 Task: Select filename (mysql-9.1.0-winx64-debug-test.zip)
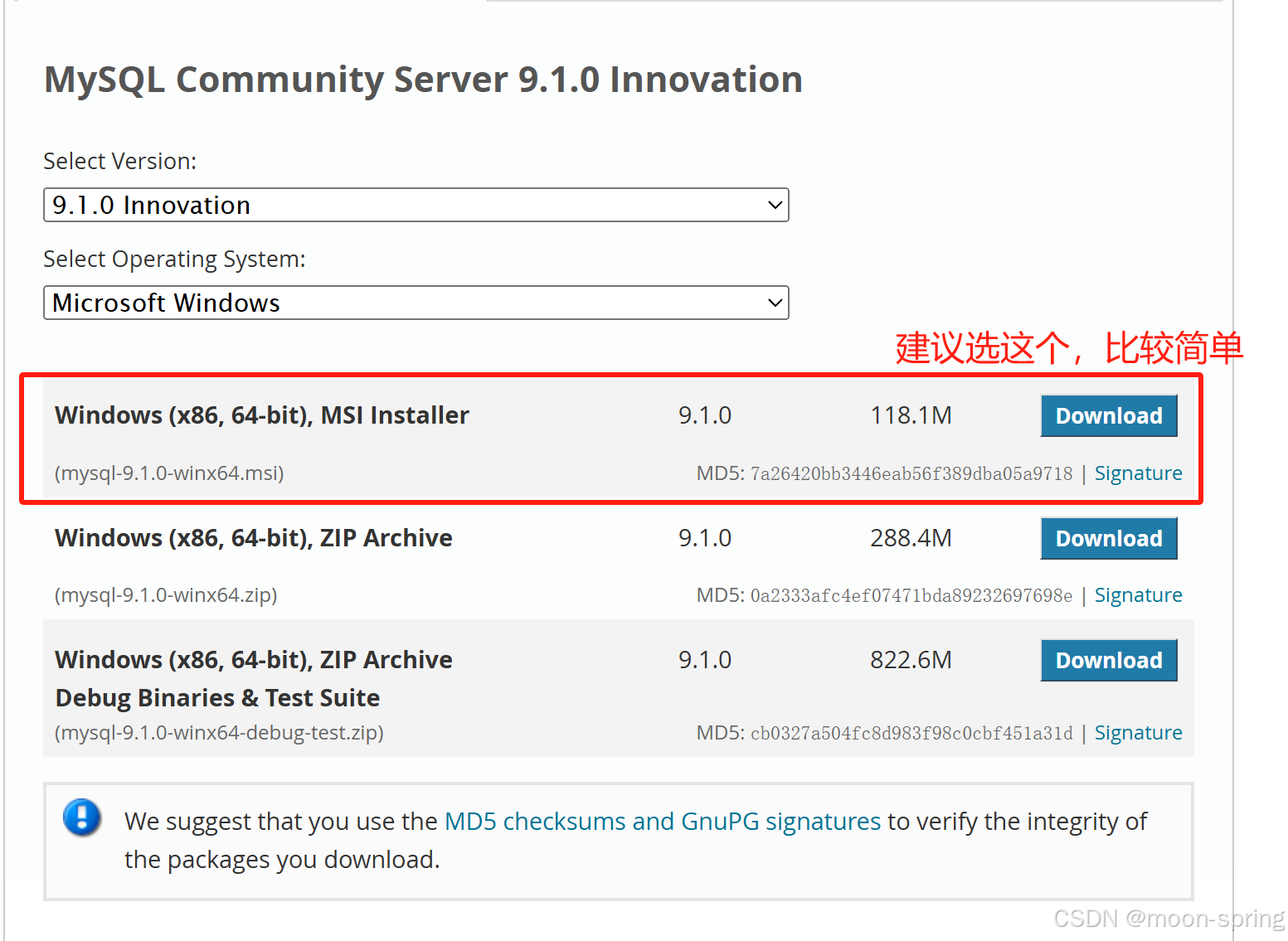click(x=219, y=733)
